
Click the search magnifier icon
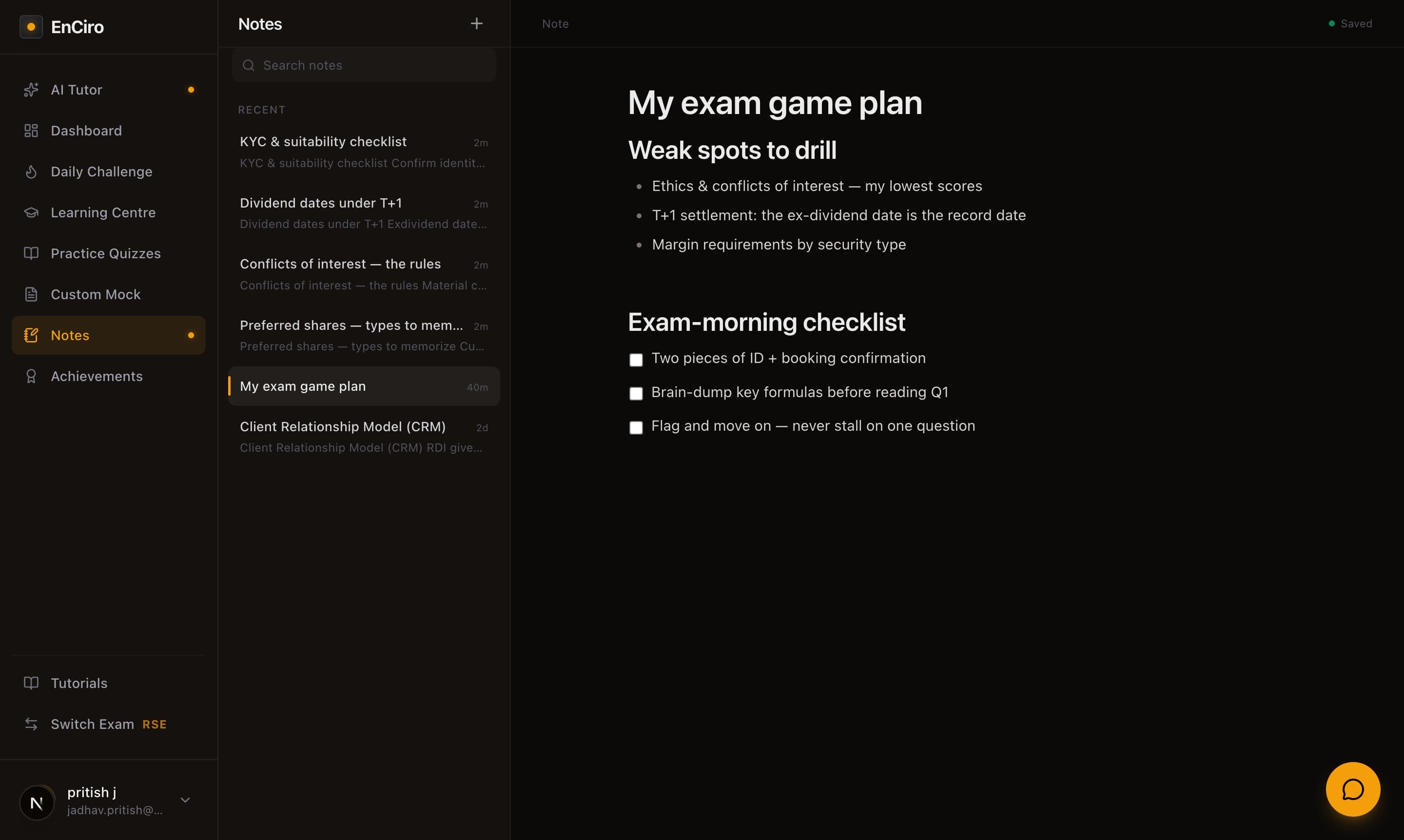[x=248, y=65]
